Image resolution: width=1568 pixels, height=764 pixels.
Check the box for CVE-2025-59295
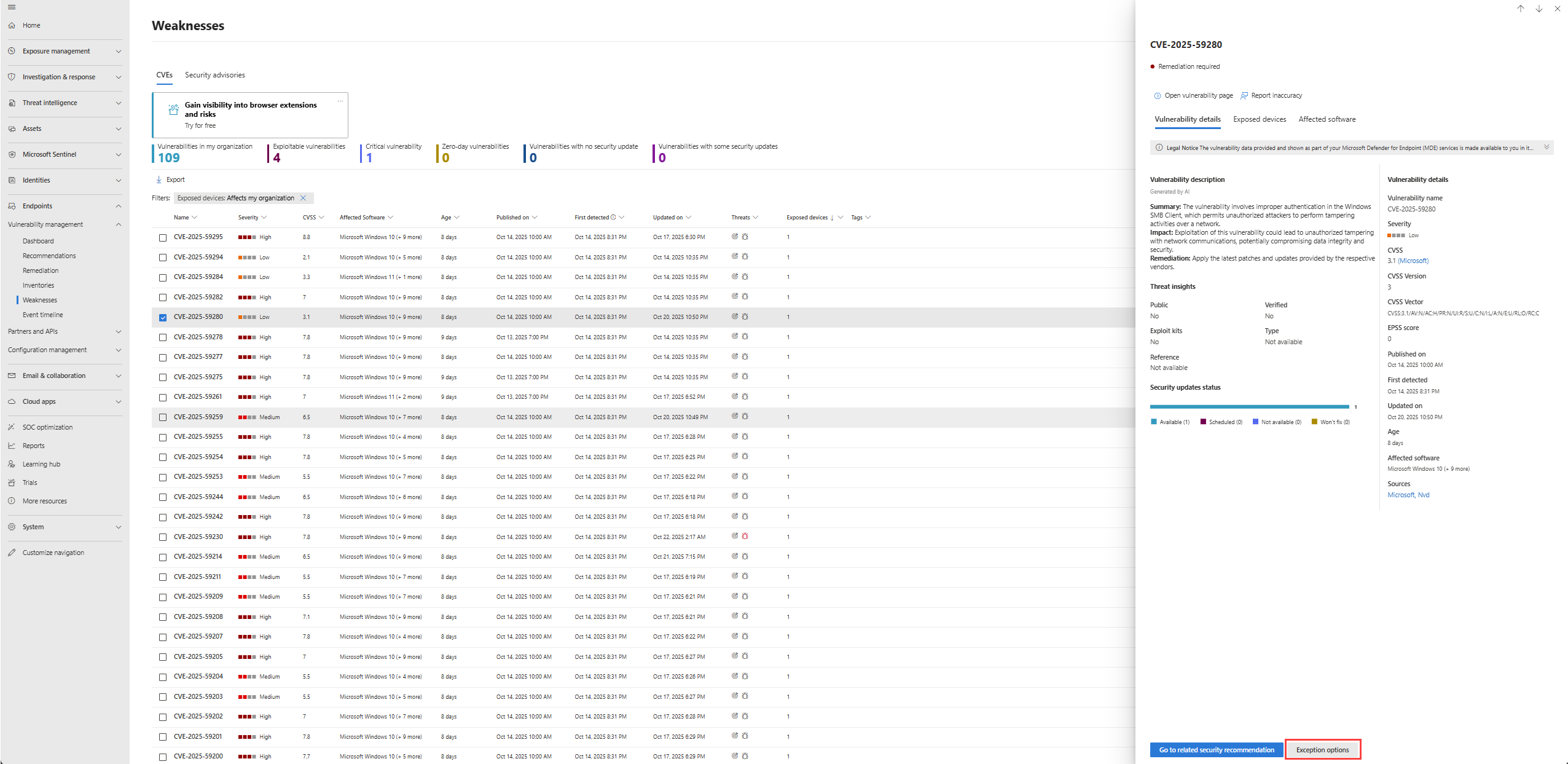(163, 237)
